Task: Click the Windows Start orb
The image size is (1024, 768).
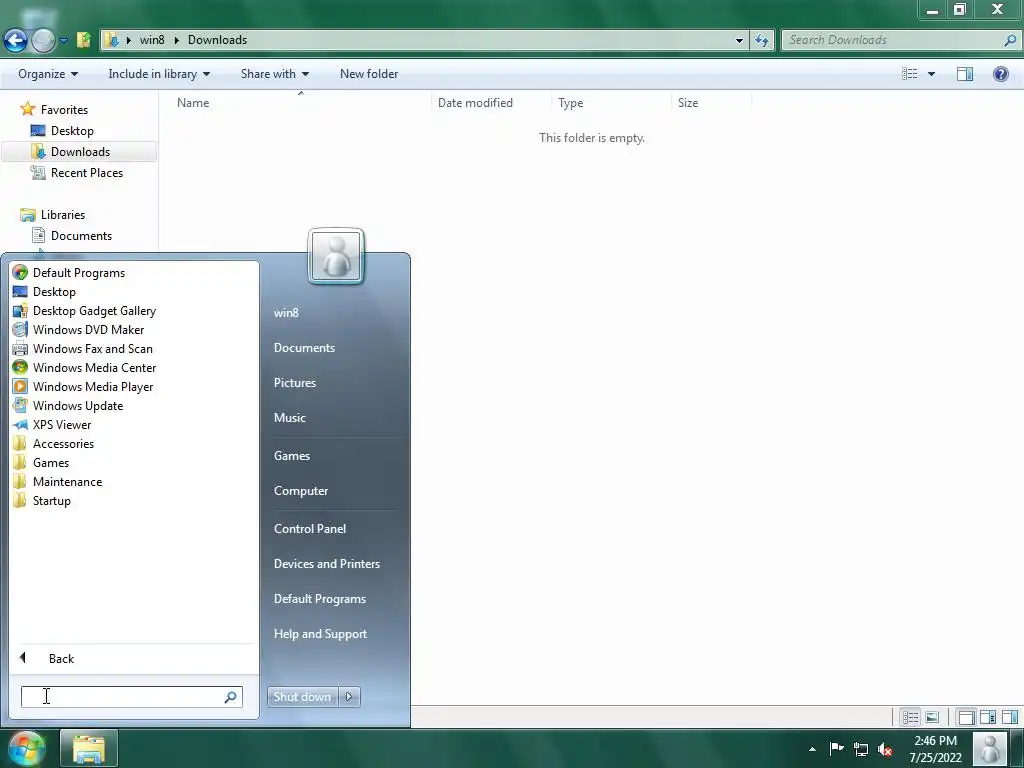Action: click(26, 748)
